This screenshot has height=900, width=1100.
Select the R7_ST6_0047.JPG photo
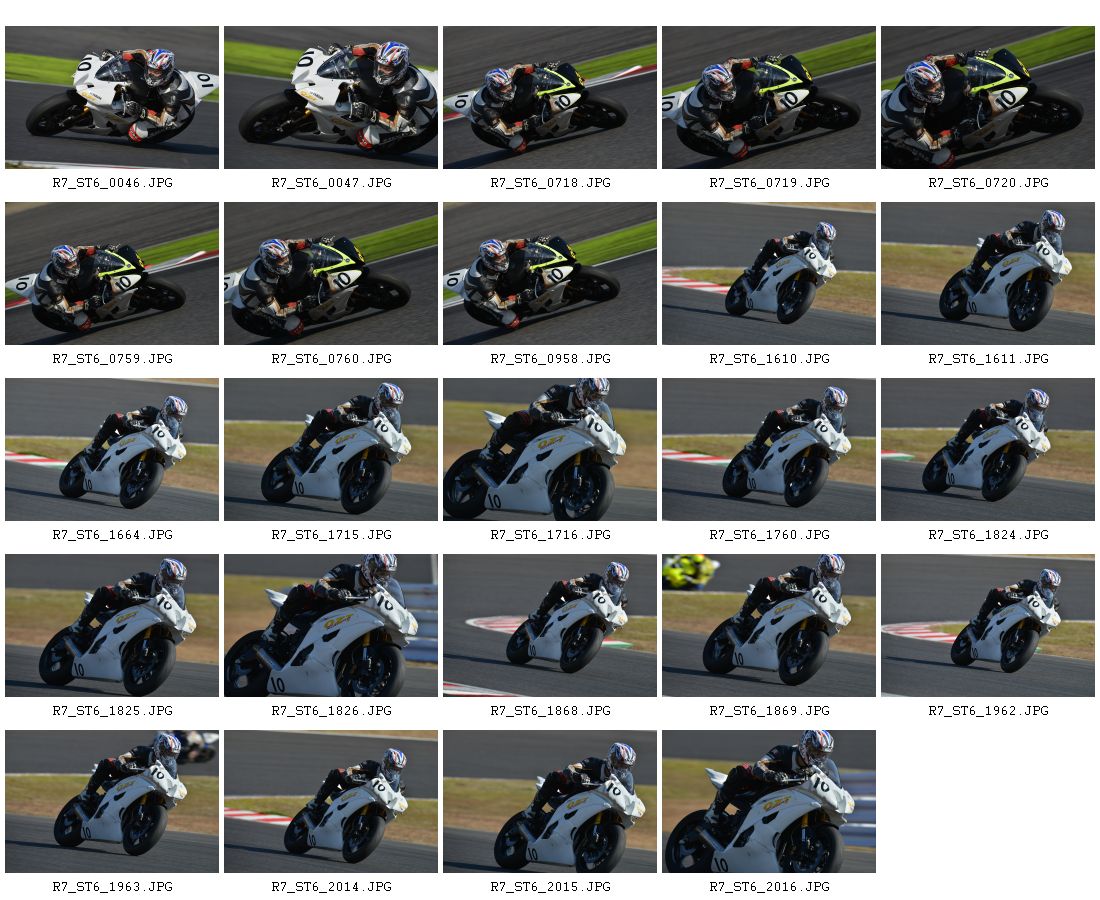(330, 98)
